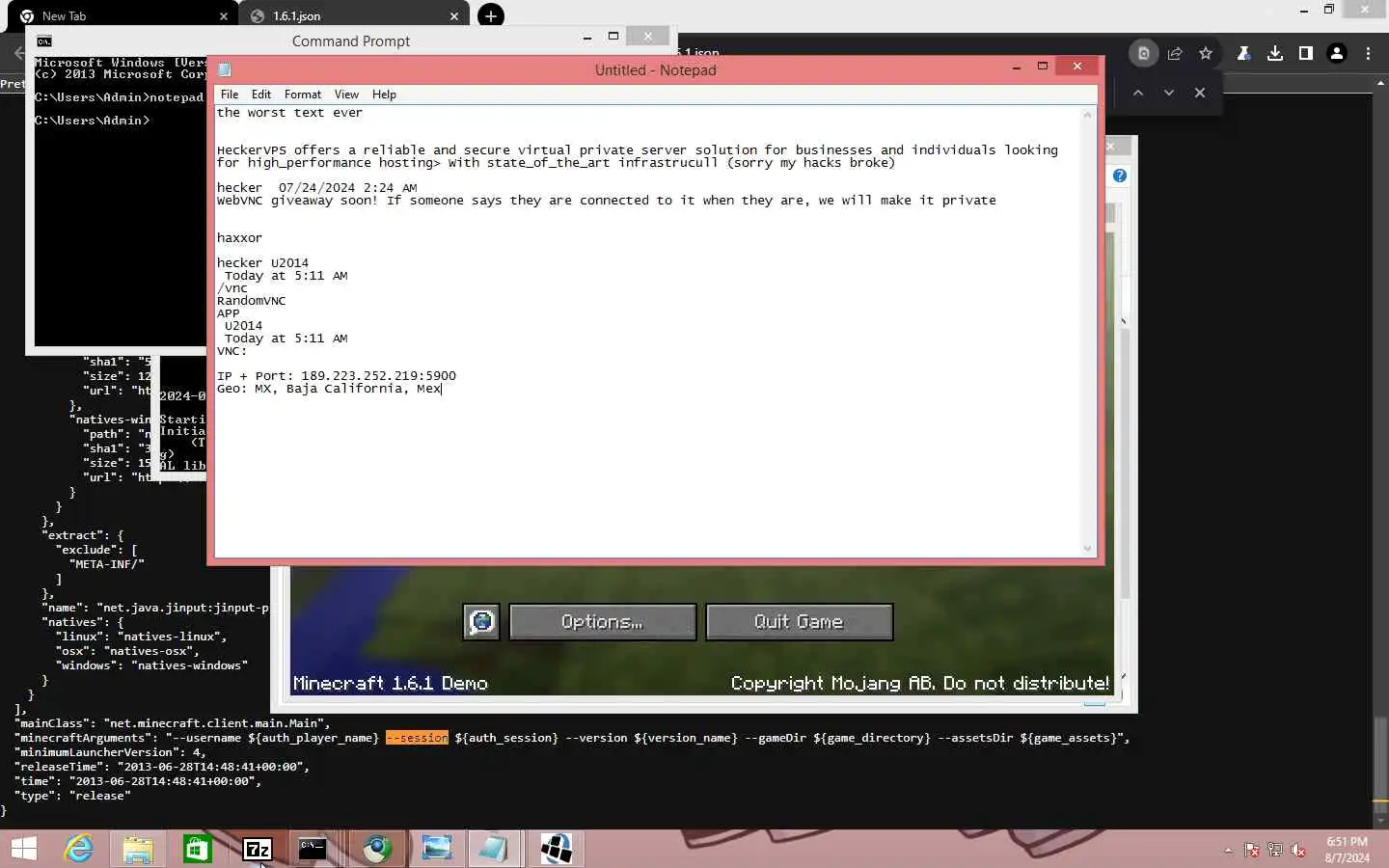Click the language globe button in Minecraft

pyautogui.click(x=481, y=622)
